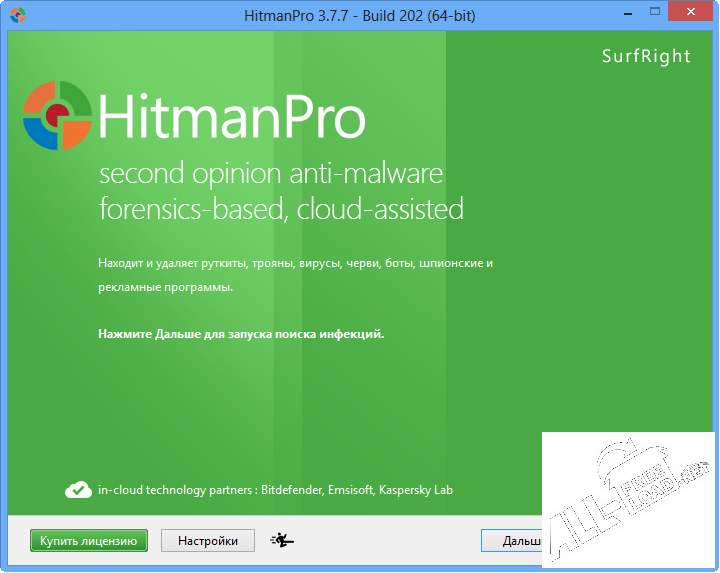Click the HitmanPro 3.7.7 title bar text
This screenshot has width=720, height=573.
pyautogui.click(x=359, y=15)
